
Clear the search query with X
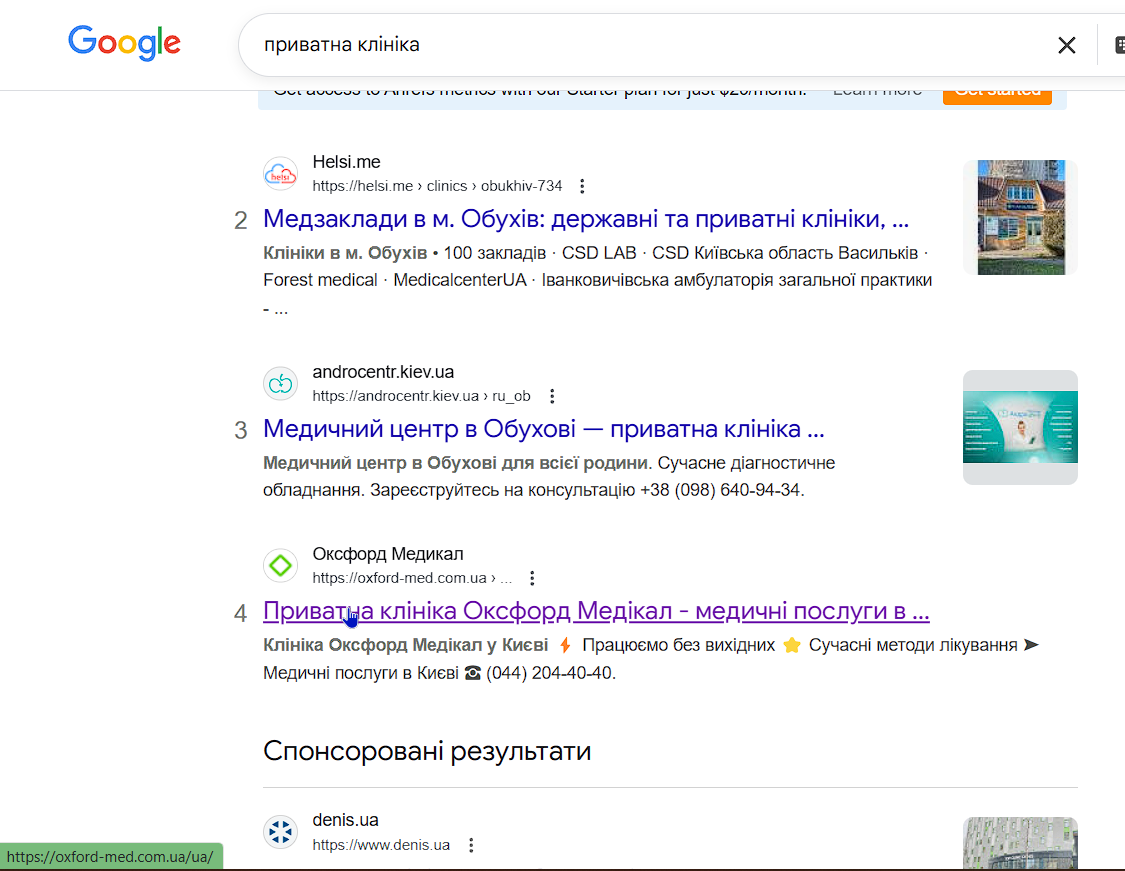(1066, 45)
